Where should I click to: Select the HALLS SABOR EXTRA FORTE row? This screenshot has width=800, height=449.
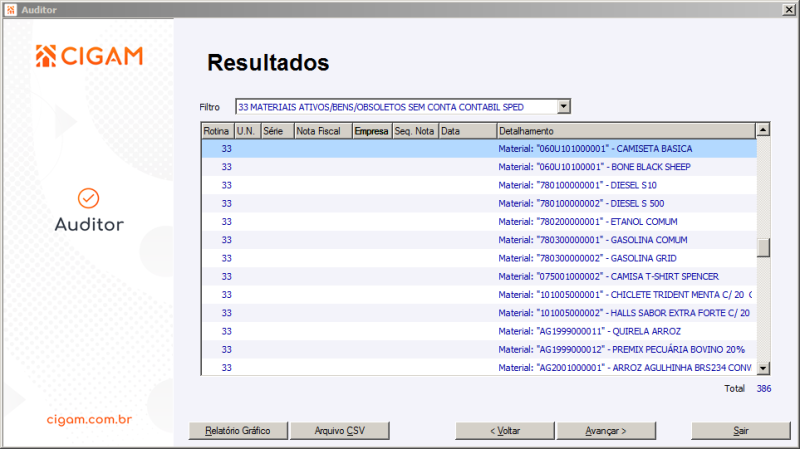[x=479, y=313]
